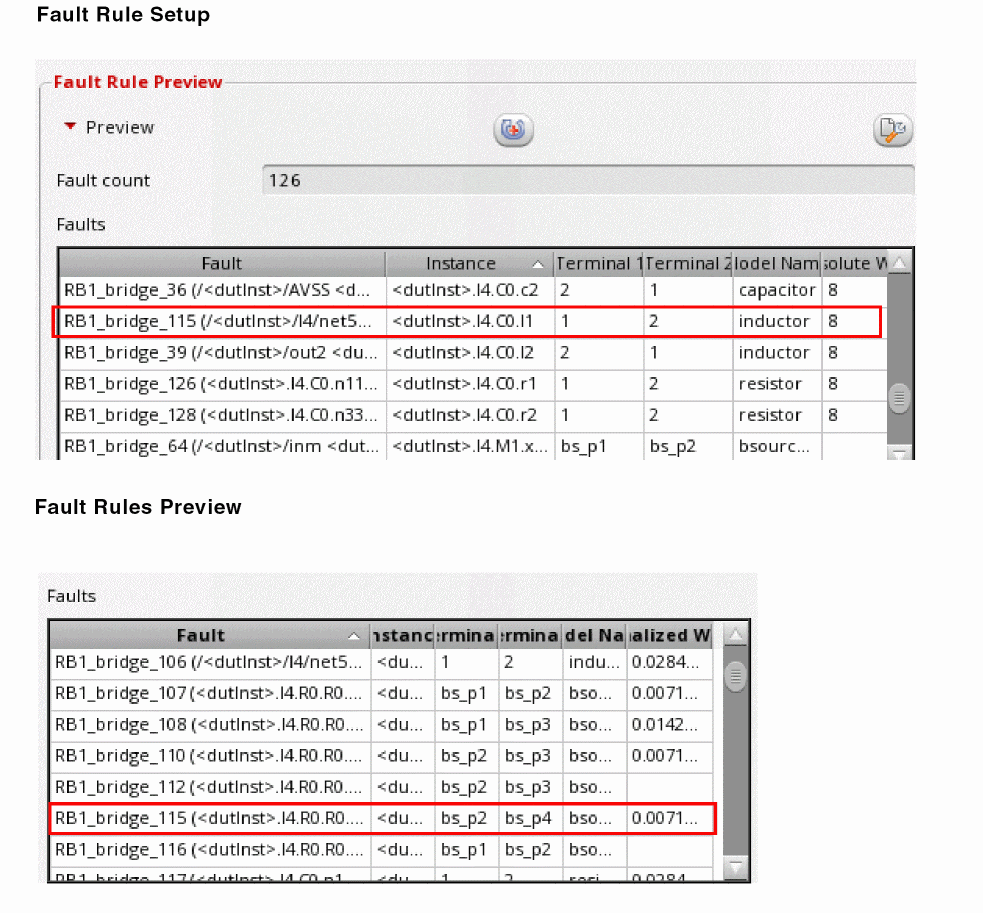
Task: Select the RB1_bridge_64 fault row
Action: coord(473,446)
